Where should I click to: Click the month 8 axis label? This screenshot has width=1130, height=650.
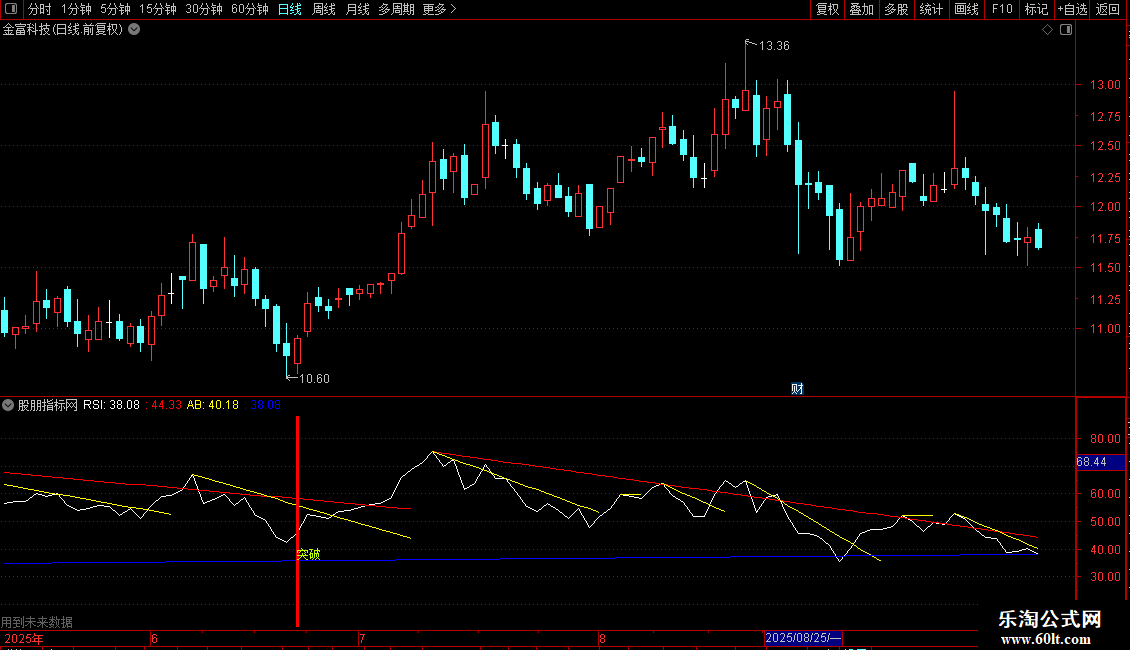[x=602, y=638]
